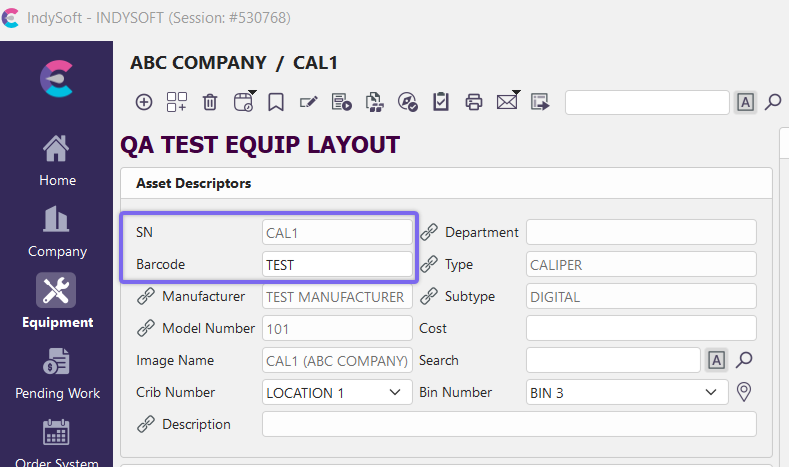Click the Barcode input field
Screen dimensions: 789x467
pos(337,264)
